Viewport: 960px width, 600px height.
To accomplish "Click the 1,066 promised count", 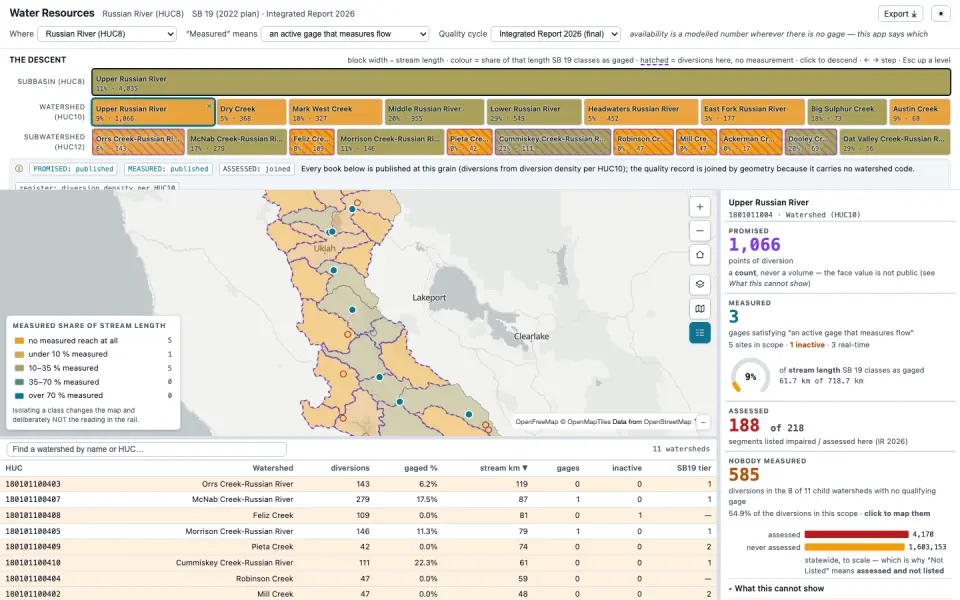I will coord(754,245).
